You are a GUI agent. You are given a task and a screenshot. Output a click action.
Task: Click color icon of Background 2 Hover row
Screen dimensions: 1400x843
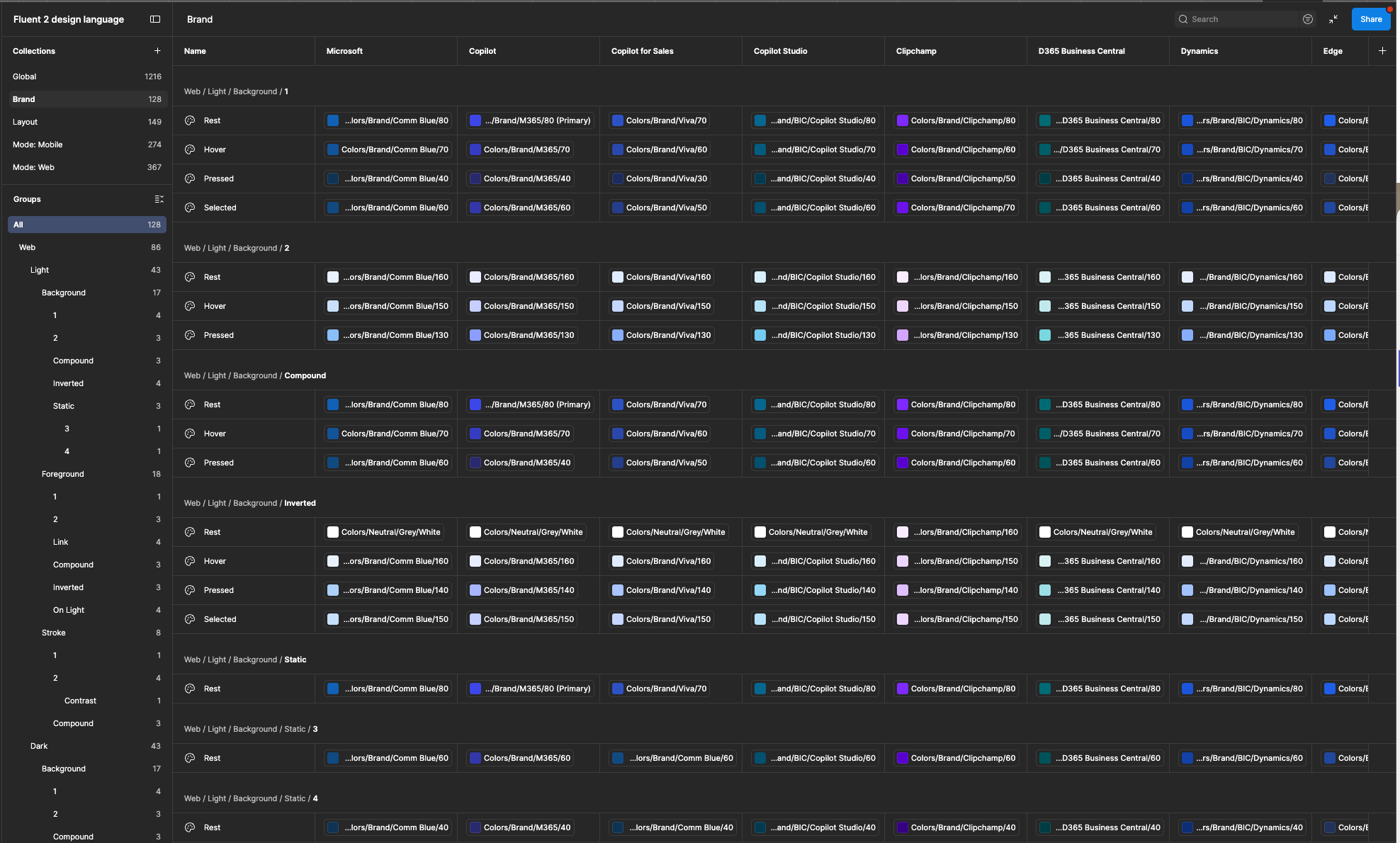(x=190, y=306)
